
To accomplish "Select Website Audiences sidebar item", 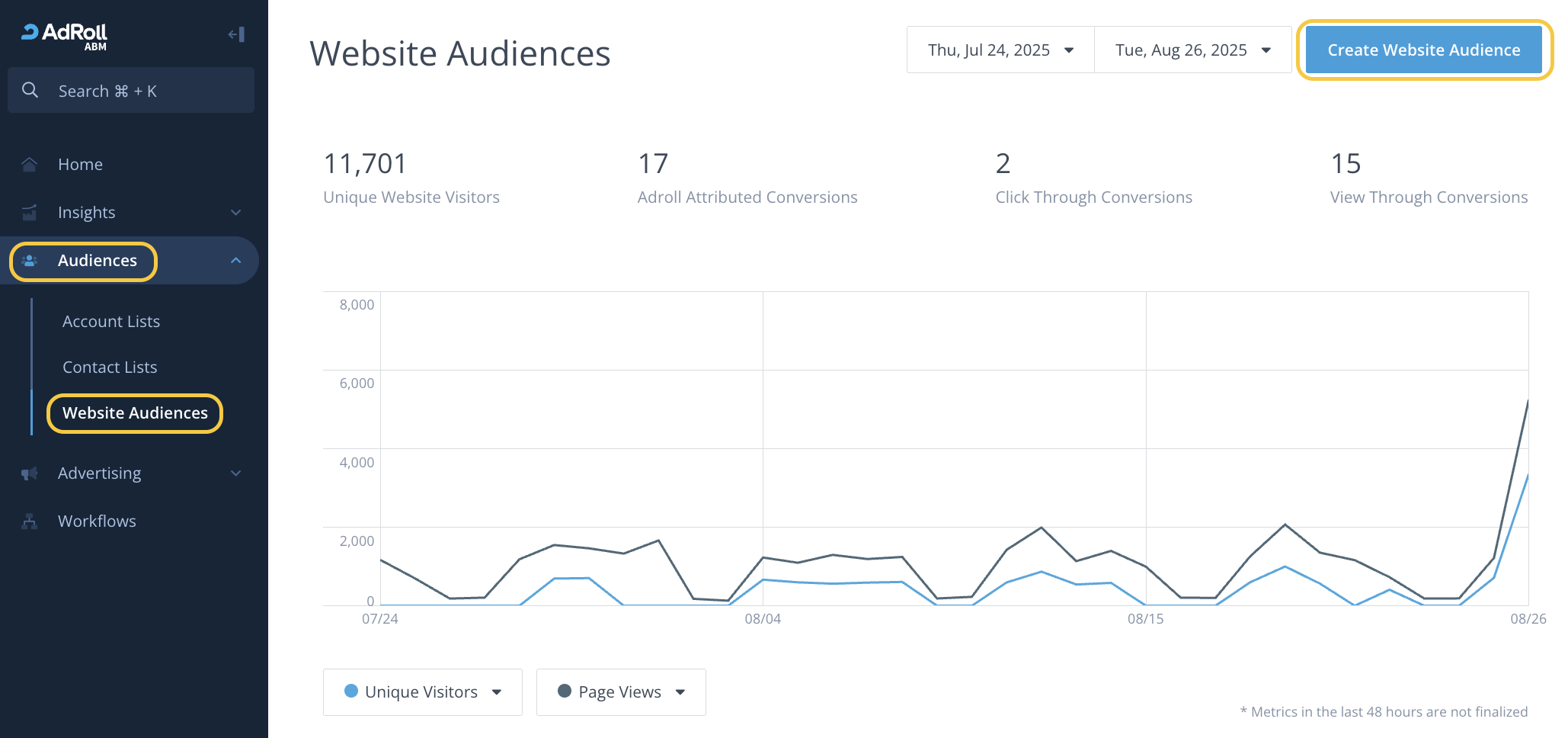I will pos(135,413).
